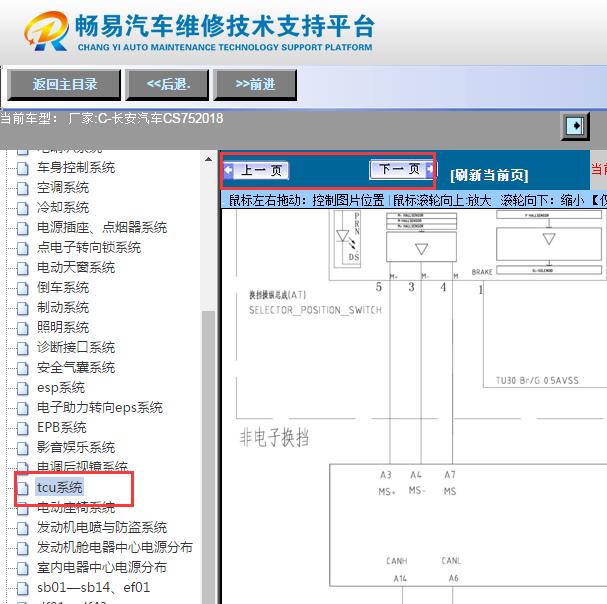Click the document icon beside EPB系统
Image resolution: width=607 pixels, height=604 pixels.
tap(23, 428)
